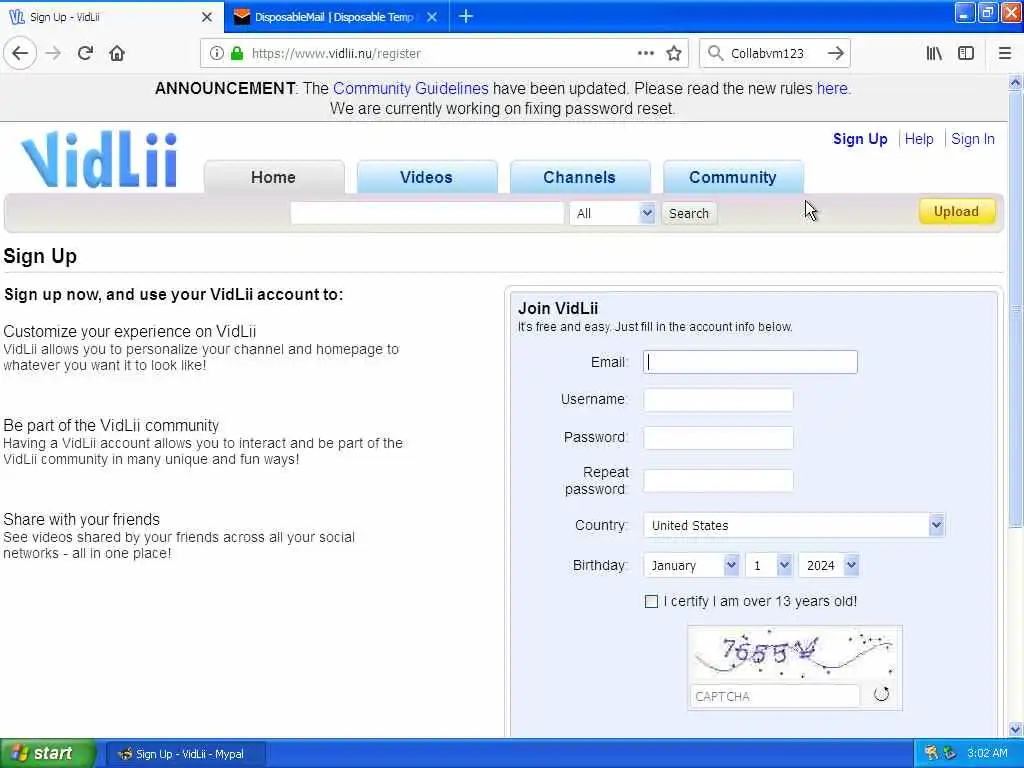
Task: Bookmark this page with the star icon
Action: coord(674,54)
